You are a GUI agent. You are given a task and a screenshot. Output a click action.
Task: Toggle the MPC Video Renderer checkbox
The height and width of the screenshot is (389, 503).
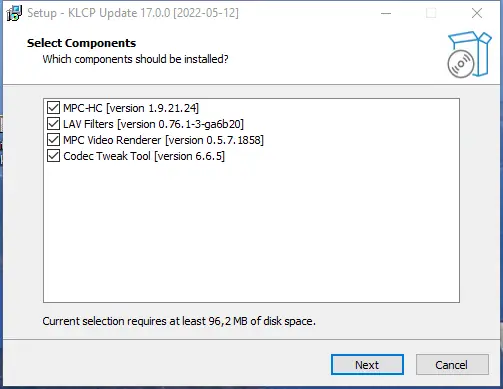(x=53, y=140)
